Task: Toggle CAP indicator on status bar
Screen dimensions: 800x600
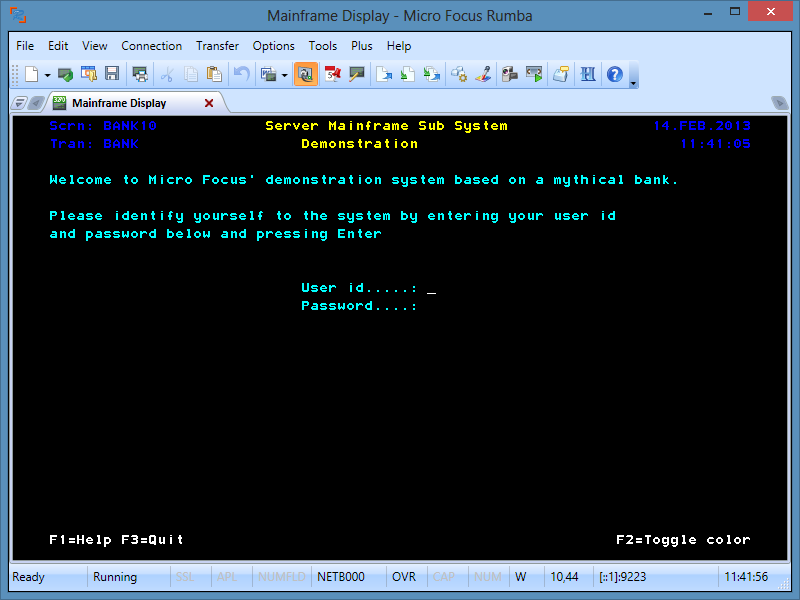Action: tap(447, 577)
